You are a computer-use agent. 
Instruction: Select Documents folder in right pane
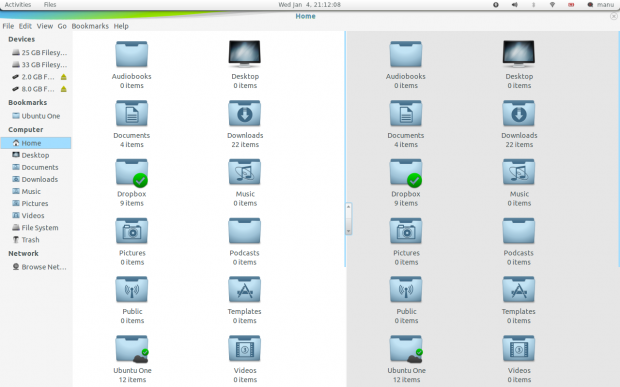[x=406, y=113]
